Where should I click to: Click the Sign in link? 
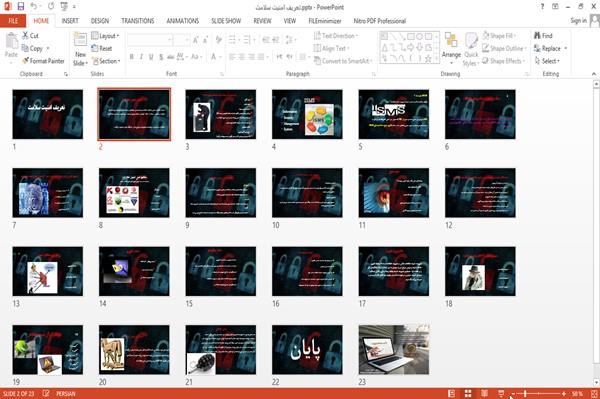coord(578,21)
